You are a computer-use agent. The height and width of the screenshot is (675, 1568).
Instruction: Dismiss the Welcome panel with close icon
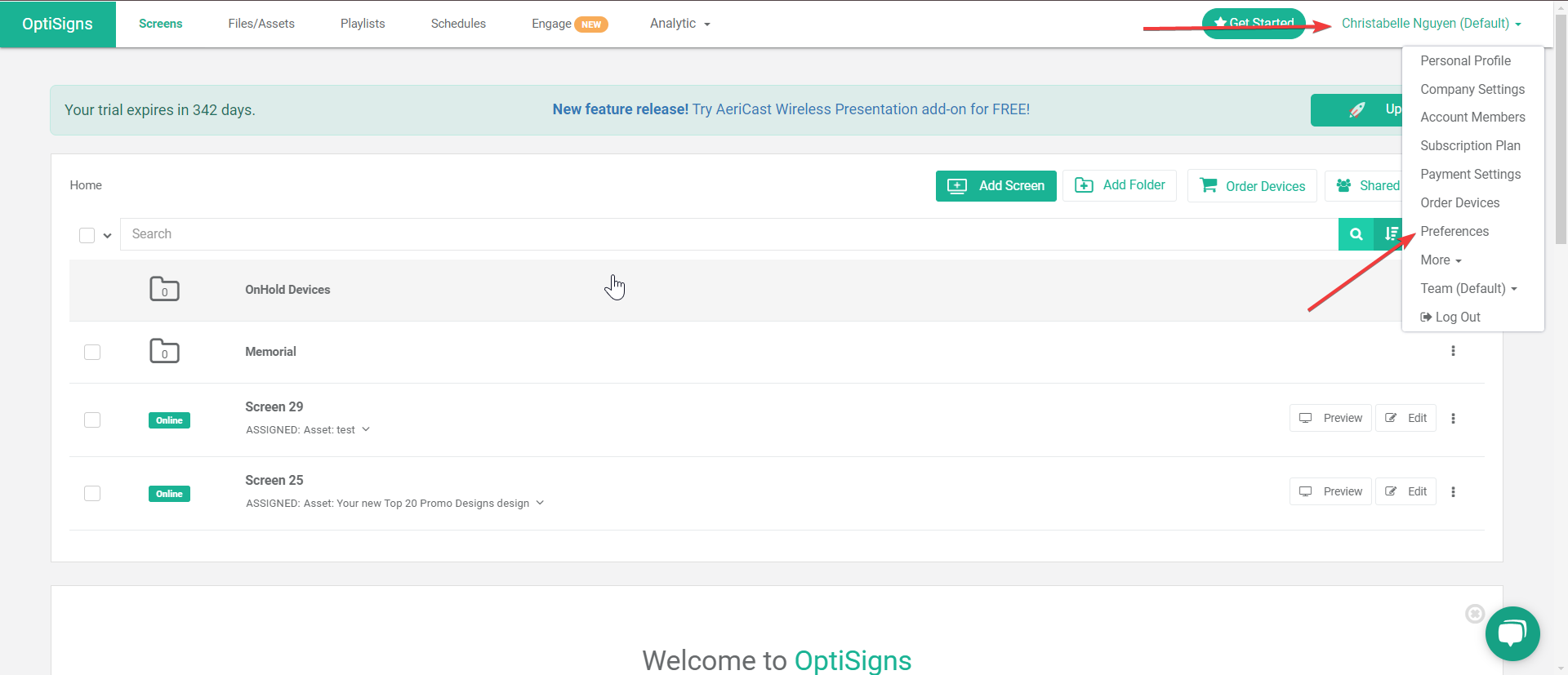coord(1474,613)
